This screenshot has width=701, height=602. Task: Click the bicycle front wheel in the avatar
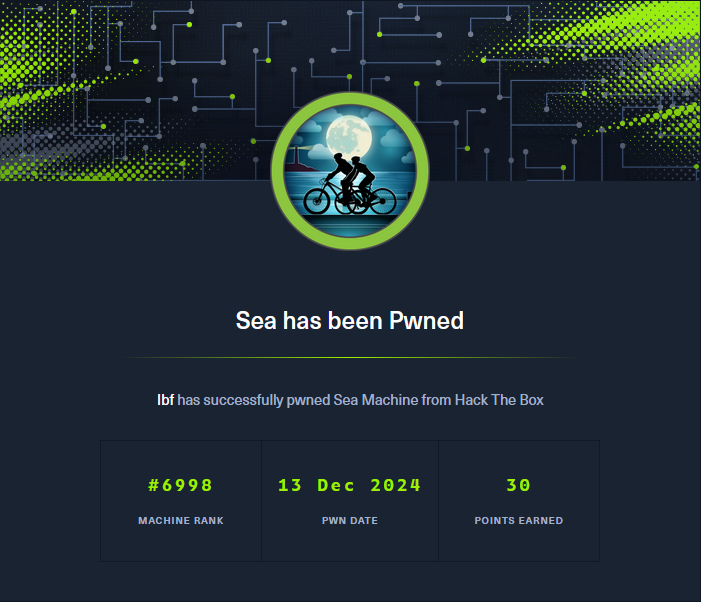pos(320,201)
